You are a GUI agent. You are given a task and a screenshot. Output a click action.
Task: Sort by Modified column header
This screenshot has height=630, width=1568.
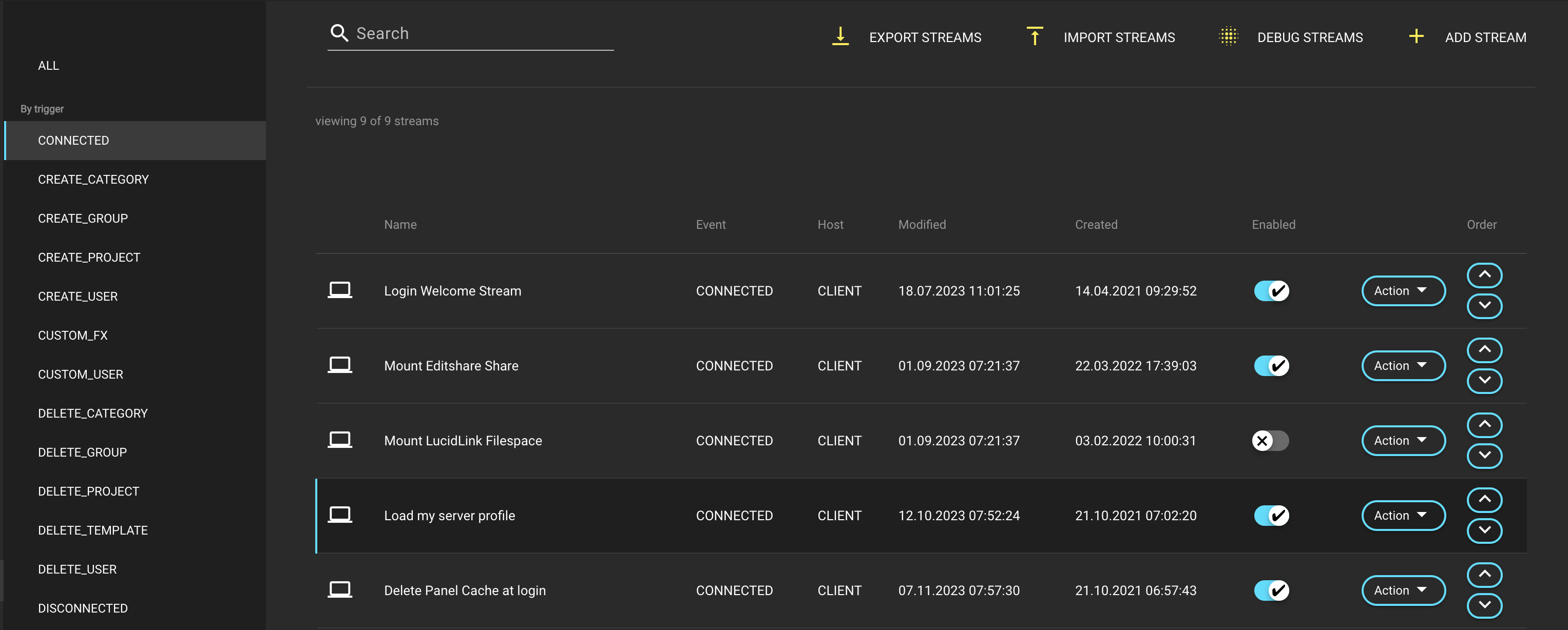point(922,224)
